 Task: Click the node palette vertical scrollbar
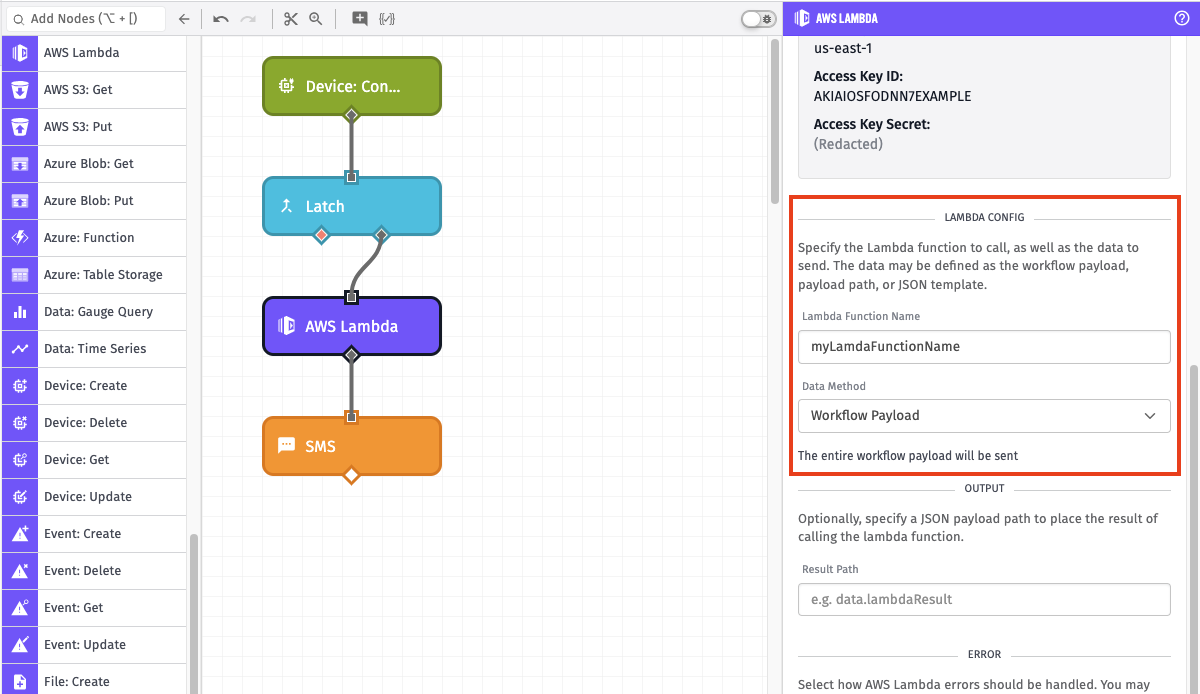pos(193,613)
